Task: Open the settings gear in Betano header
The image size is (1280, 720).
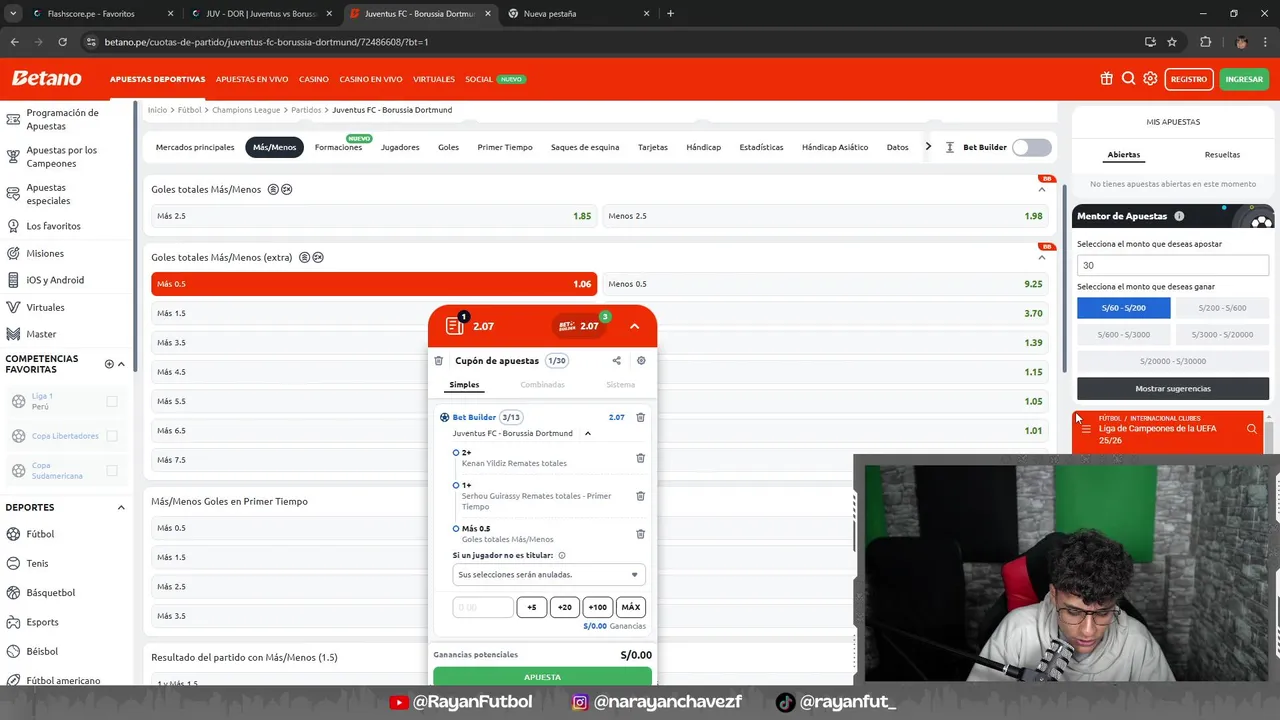Action: [1150, 79]
